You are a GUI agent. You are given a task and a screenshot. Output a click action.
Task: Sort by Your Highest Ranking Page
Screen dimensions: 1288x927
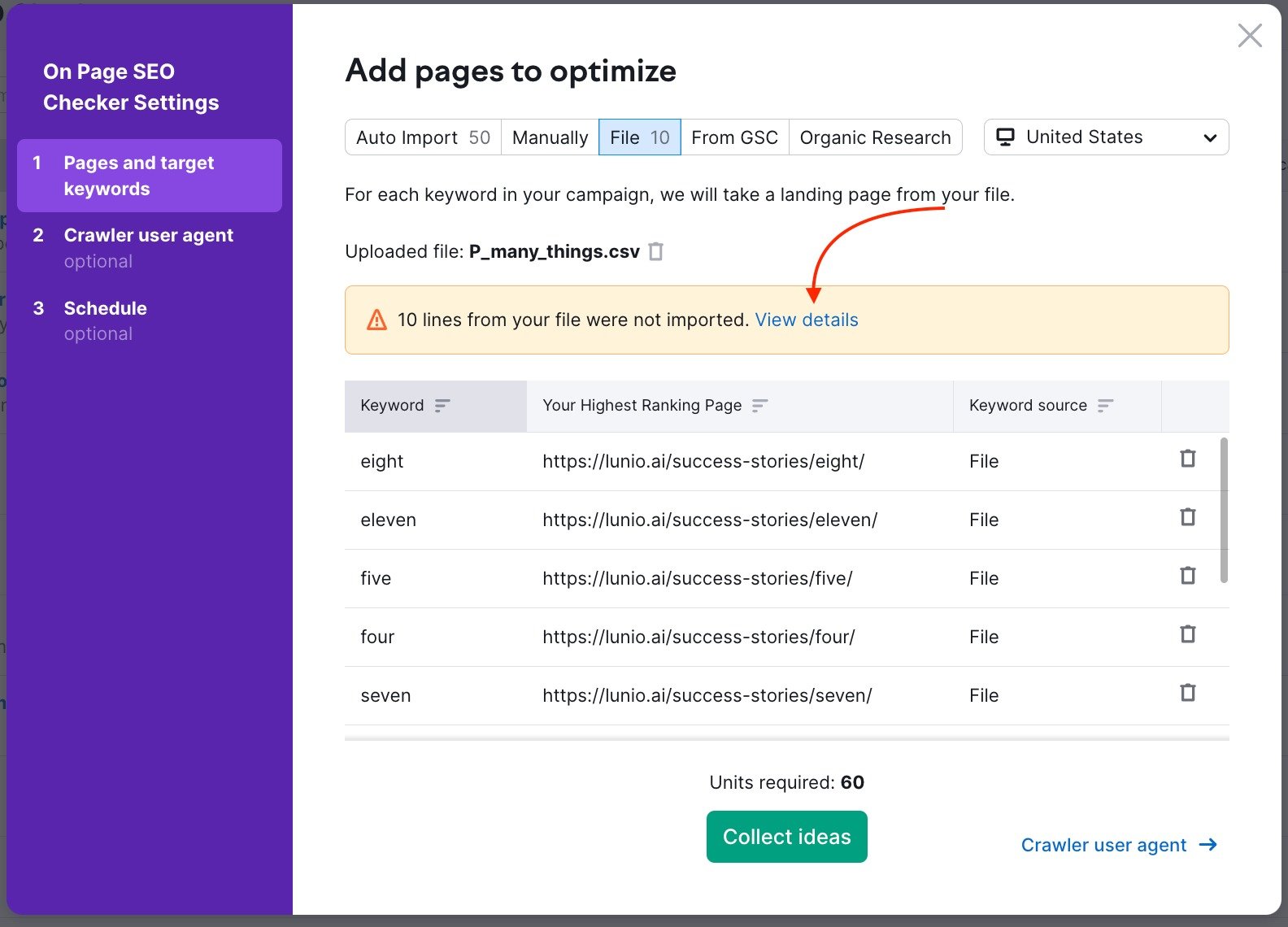(759, 406)
